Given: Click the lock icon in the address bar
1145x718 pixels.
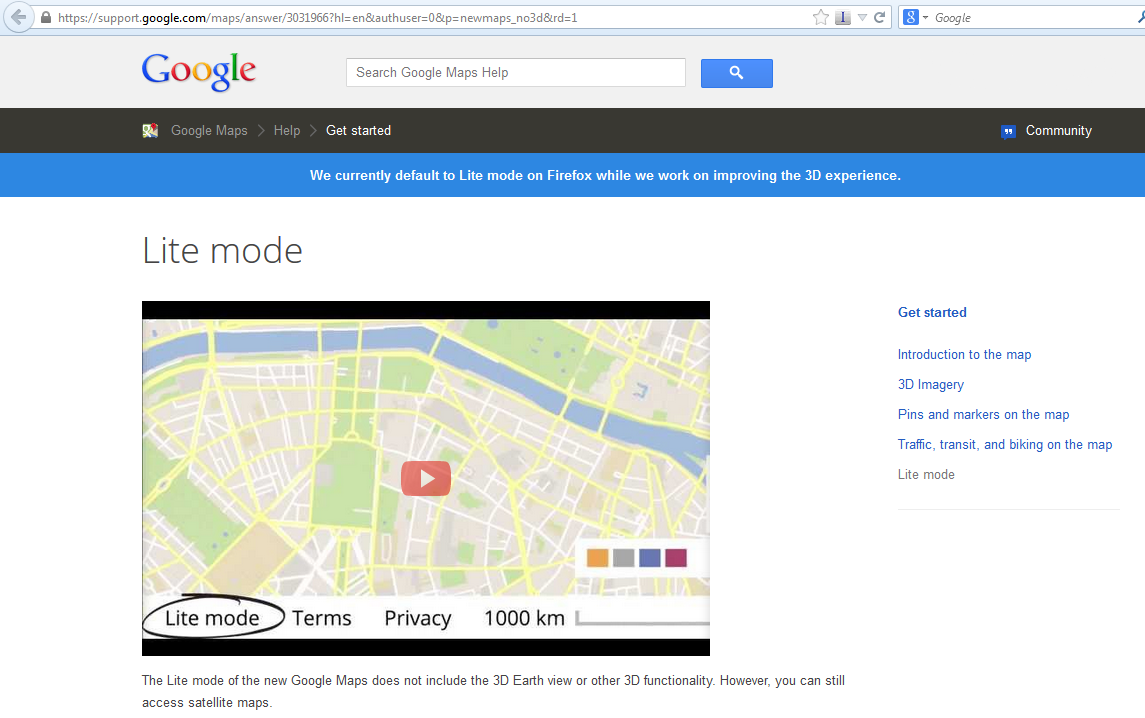Looking at the screenshot, I should 45,18.
